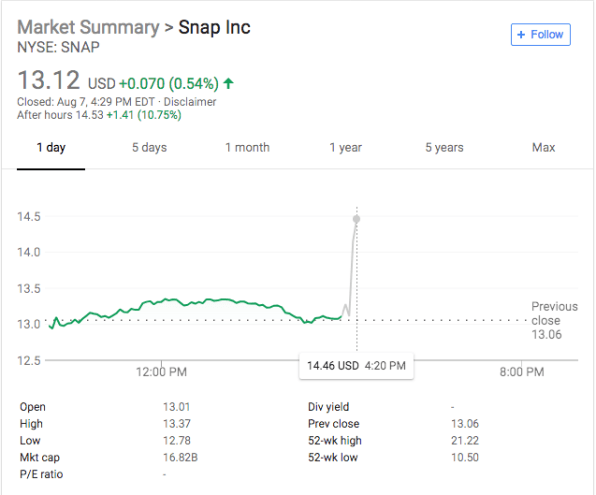Click the Mkt cap value 16.82B
This screenshot has height=495, width=596.
click(180, 457)
